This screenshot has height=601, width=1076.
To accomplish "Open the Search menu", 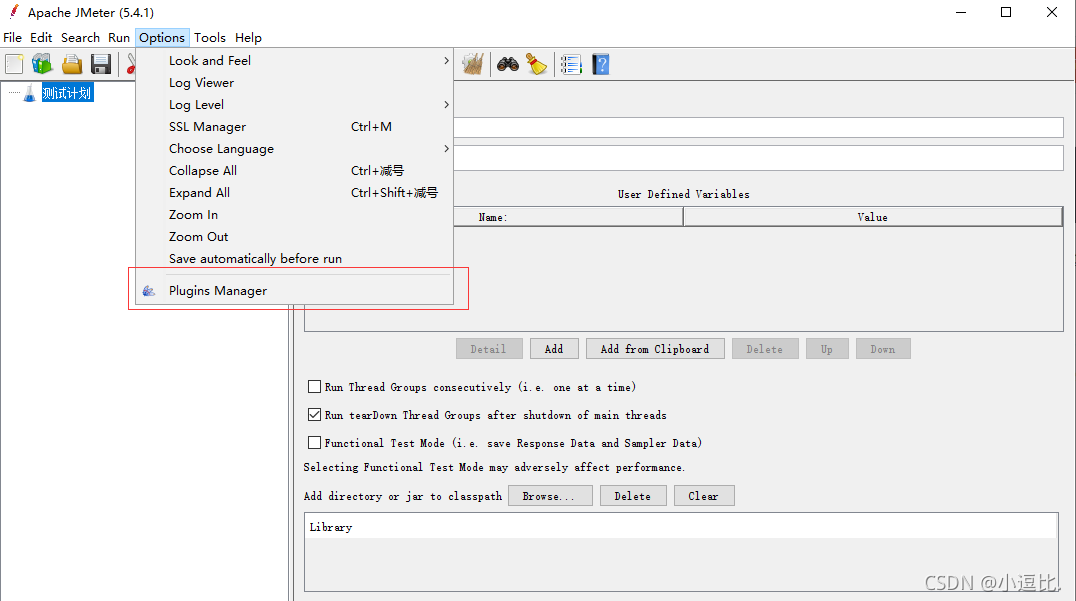I will click(x=80, y=38).
